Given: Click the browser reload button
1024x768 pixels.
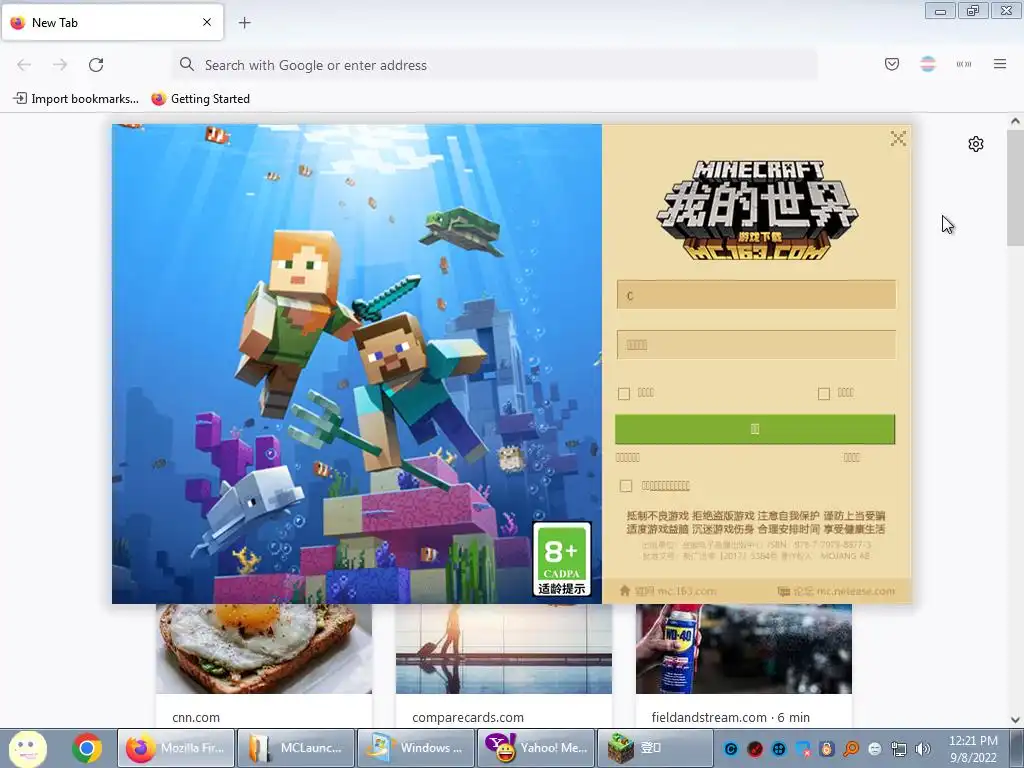Looking at the screenshot, I should (x=96, y=65).
